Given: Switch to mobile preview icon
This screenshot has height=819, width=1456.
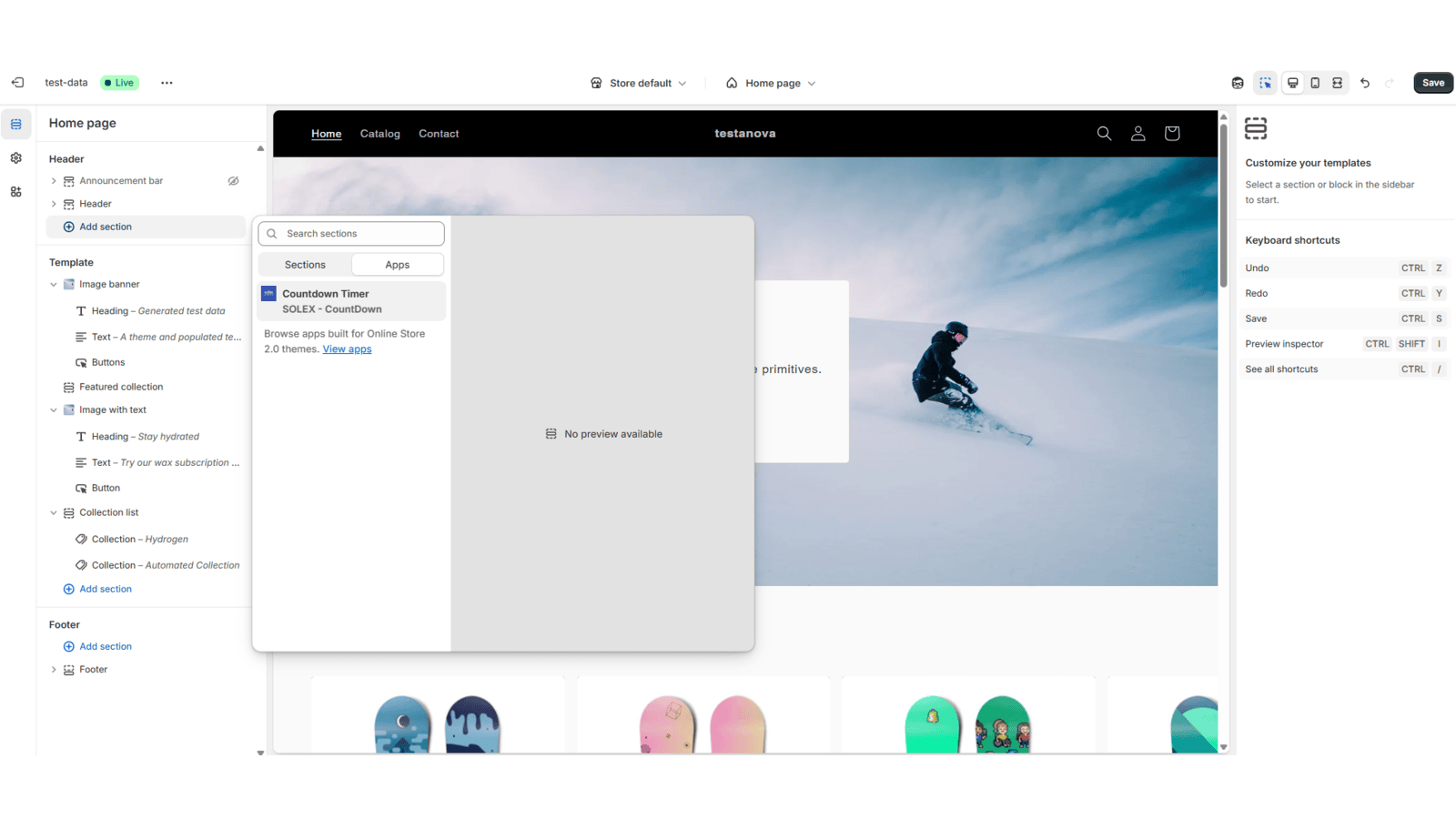Looking at the screenshot, I should point(1315,83).
